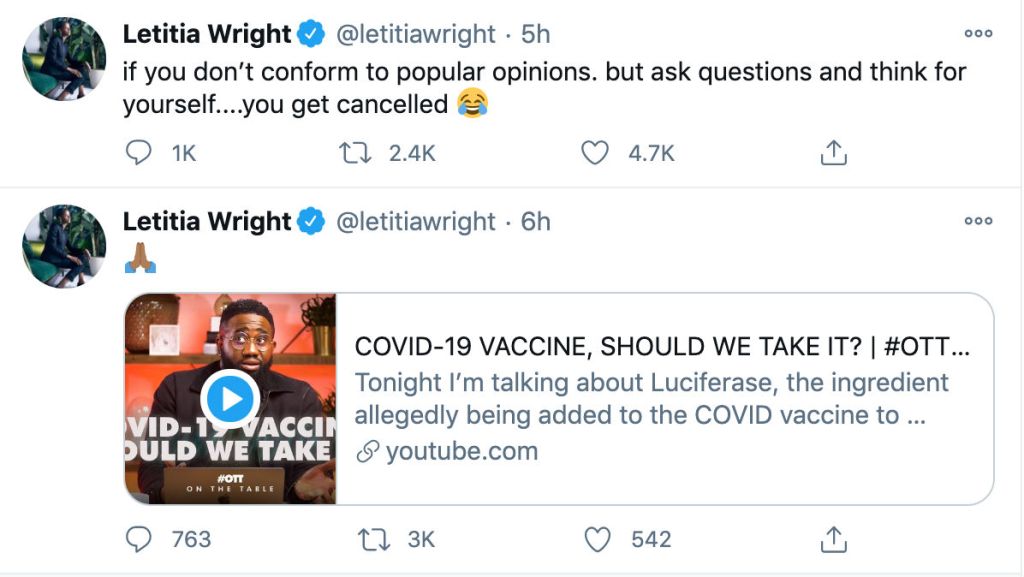This screenshot has width=1024, height=577.
Task: Click the 'COVID-19 VACCINE, SHOULD WE TAKE IT?' title
Action: 662,347
